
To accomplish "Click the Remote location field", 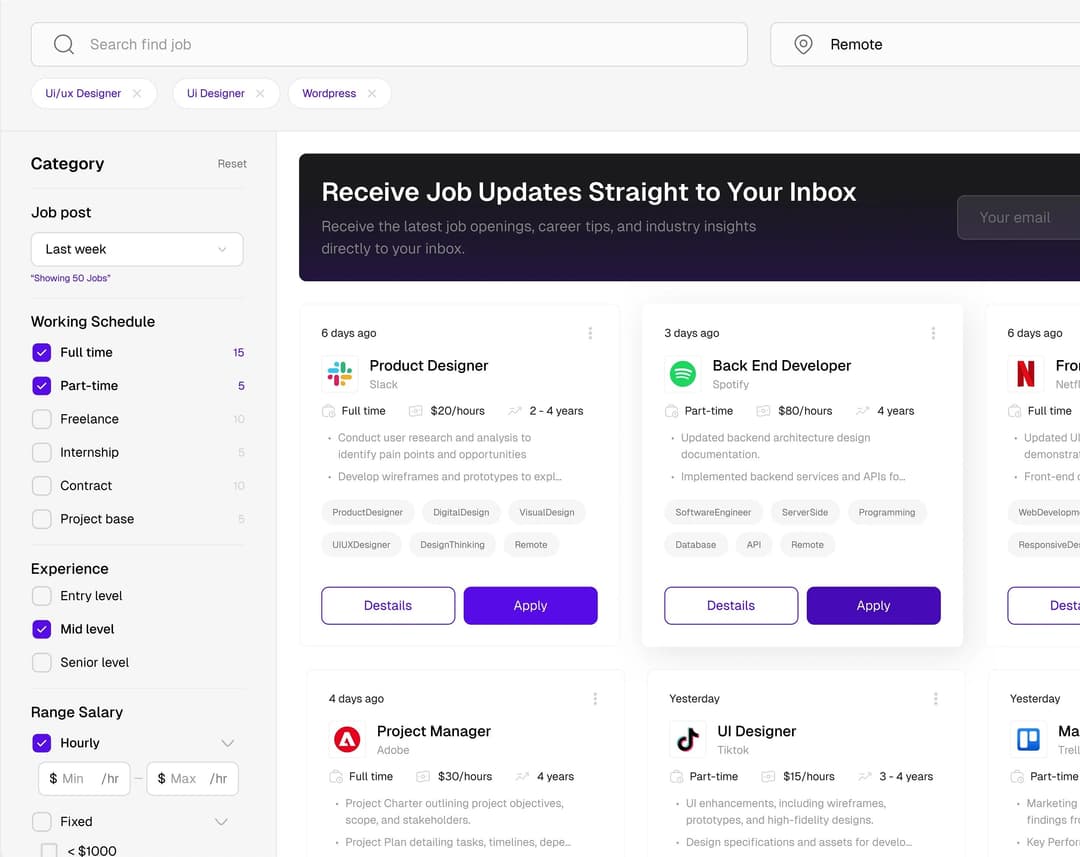I will tap(925, 44).
